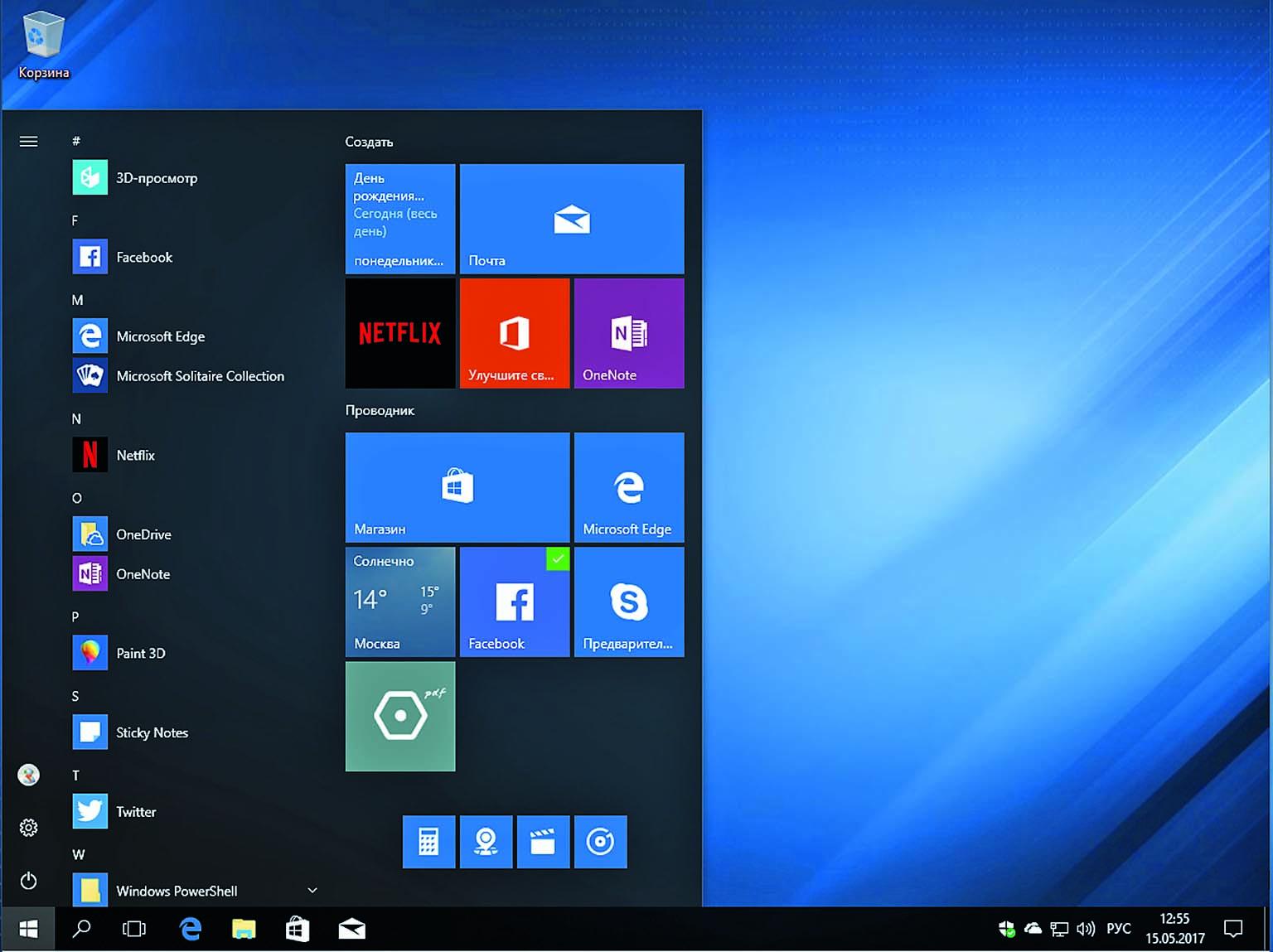Open the Moscow weather tile
This screenshot has height=952, width=1273.
point(400,602)
